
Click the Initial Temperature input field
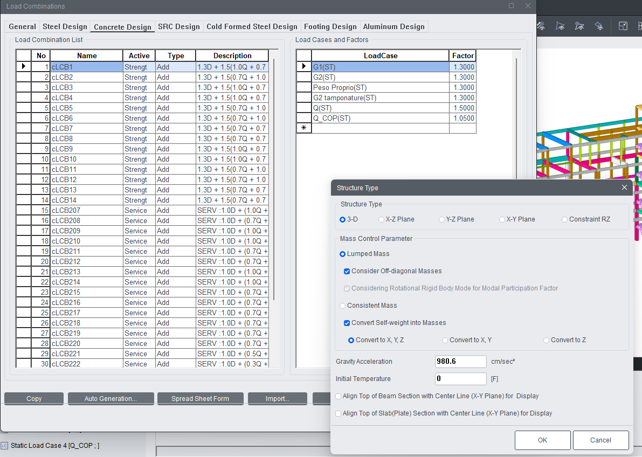461,379
